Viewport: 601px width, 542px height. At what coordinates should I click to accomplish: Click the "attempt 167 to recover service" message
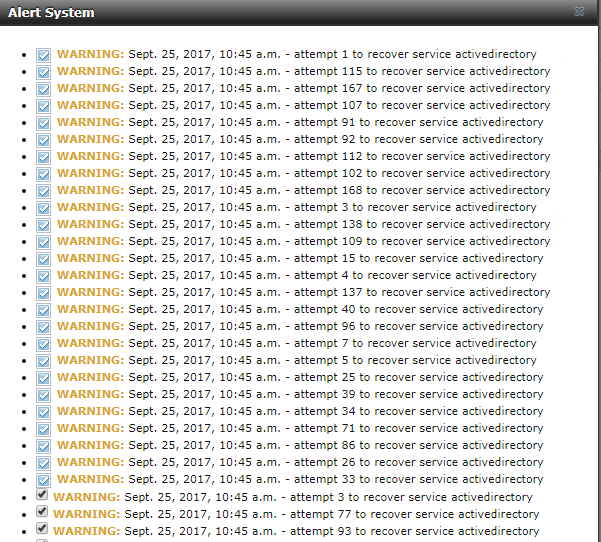coord(422,88)
